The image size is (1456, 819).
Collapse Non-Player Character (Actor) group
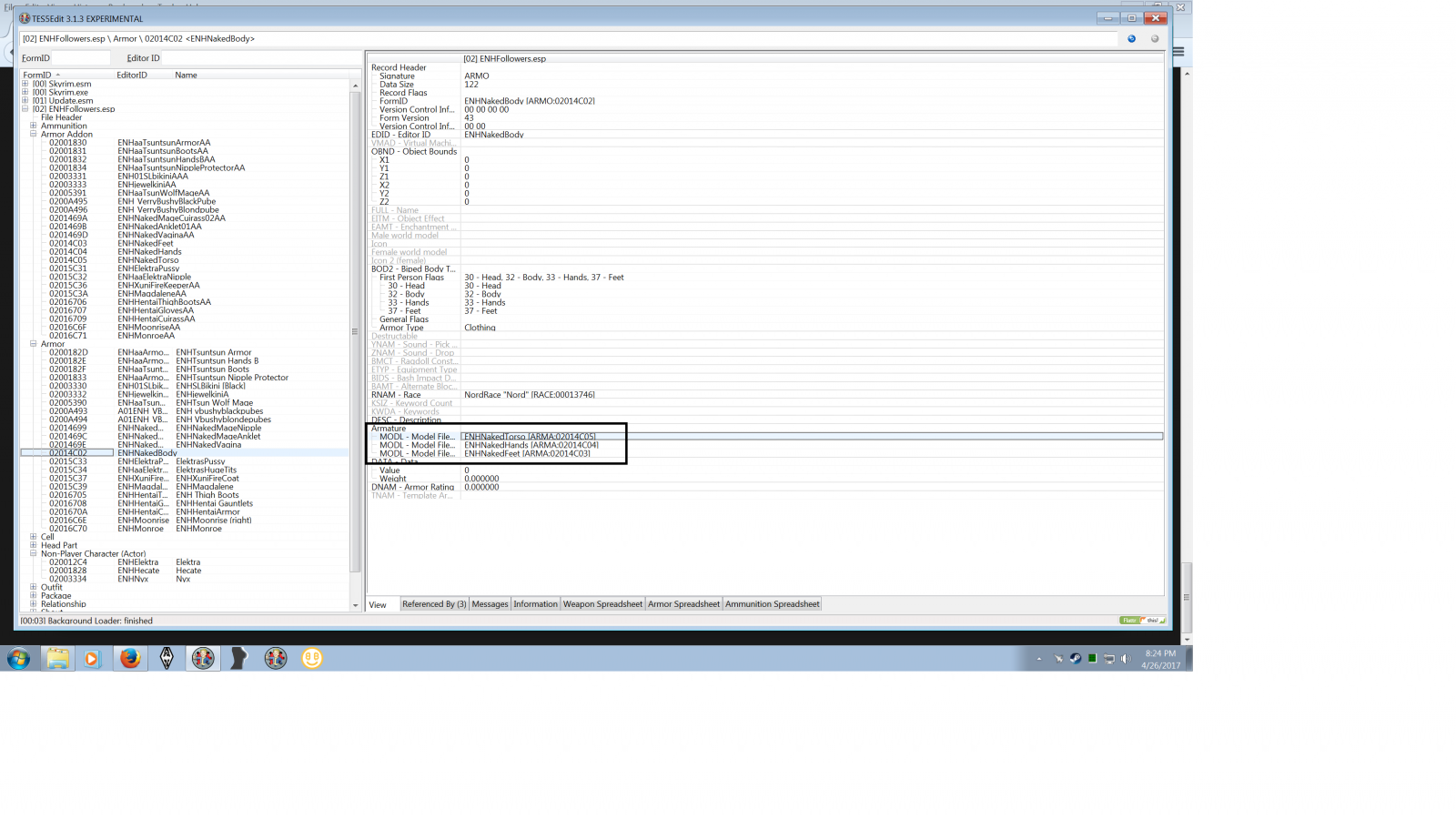click(34, 553)
